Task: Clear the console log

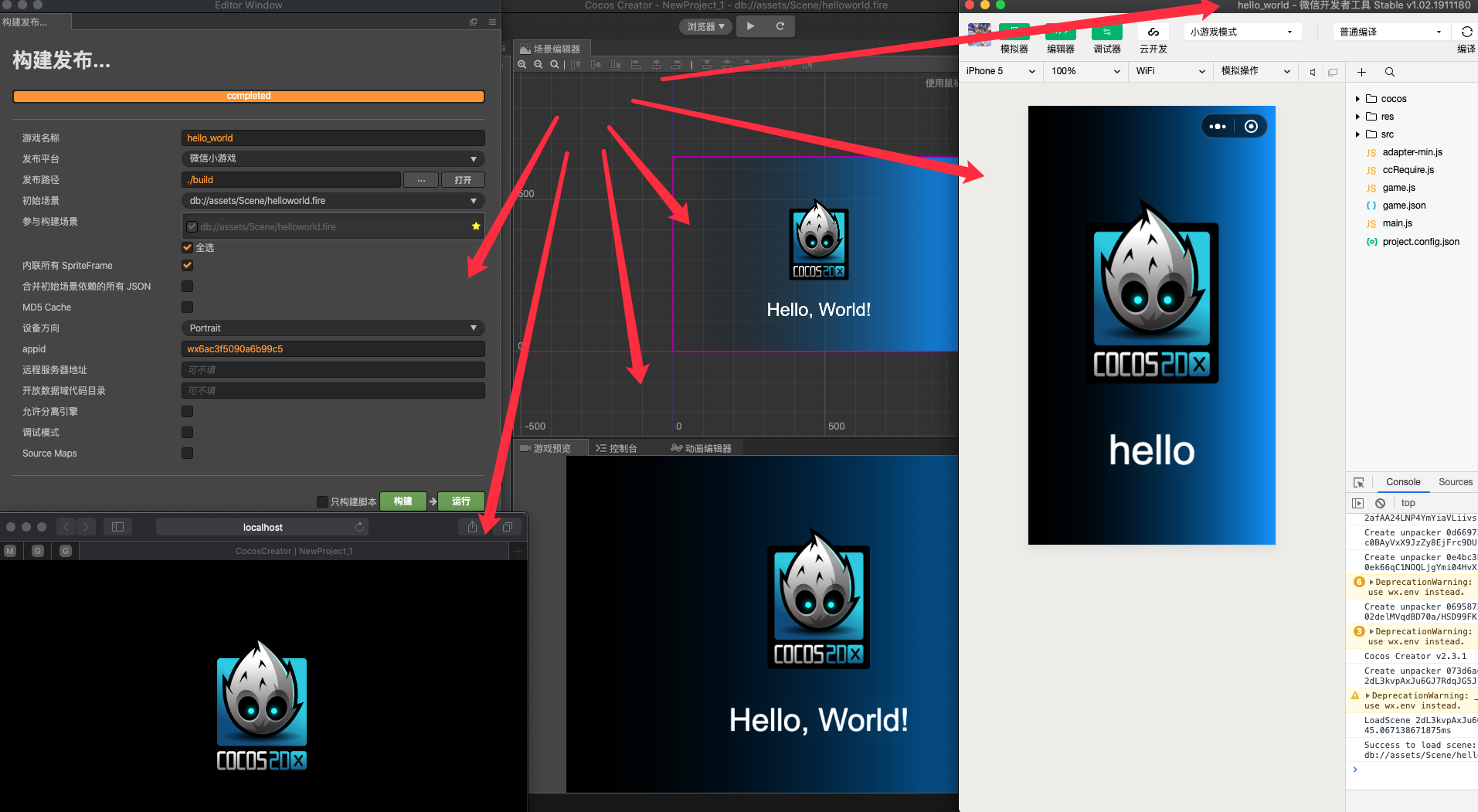Action: coord(1380,503)
